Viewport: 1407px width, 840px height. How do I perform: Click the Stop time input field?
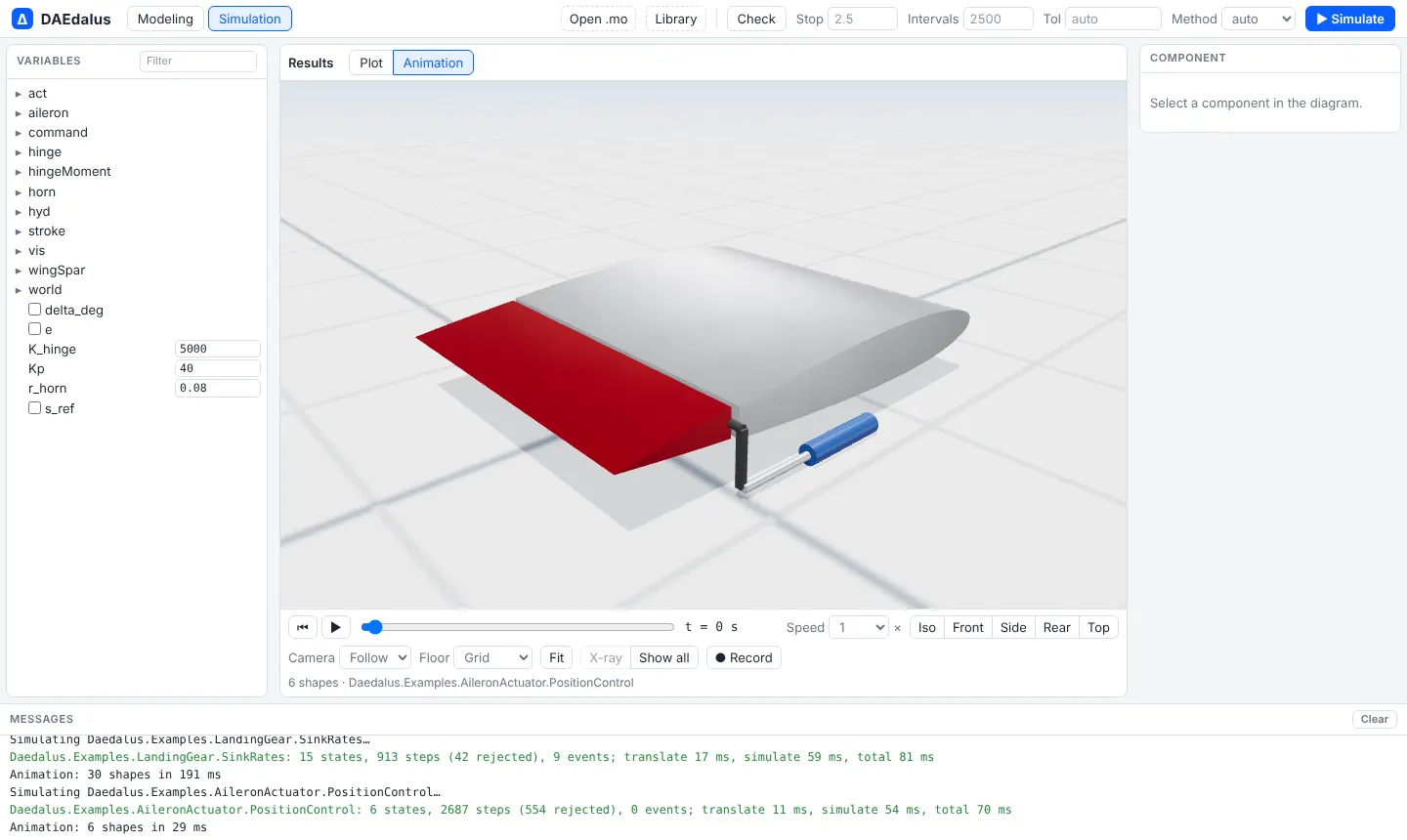click(863, 19)
